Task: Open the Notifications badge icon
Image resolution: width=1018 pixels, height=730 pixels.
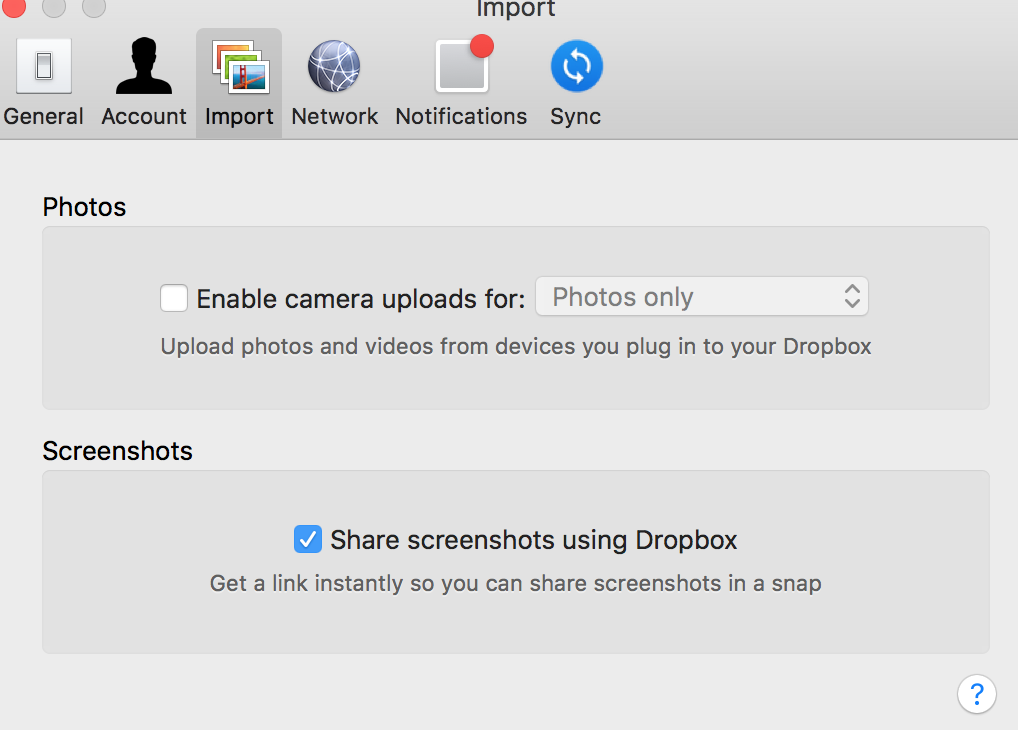Action: 464,64
